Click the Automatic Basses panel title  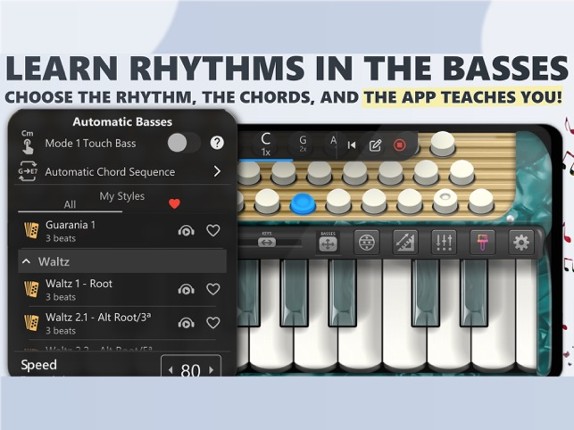[x=122, y=122]
